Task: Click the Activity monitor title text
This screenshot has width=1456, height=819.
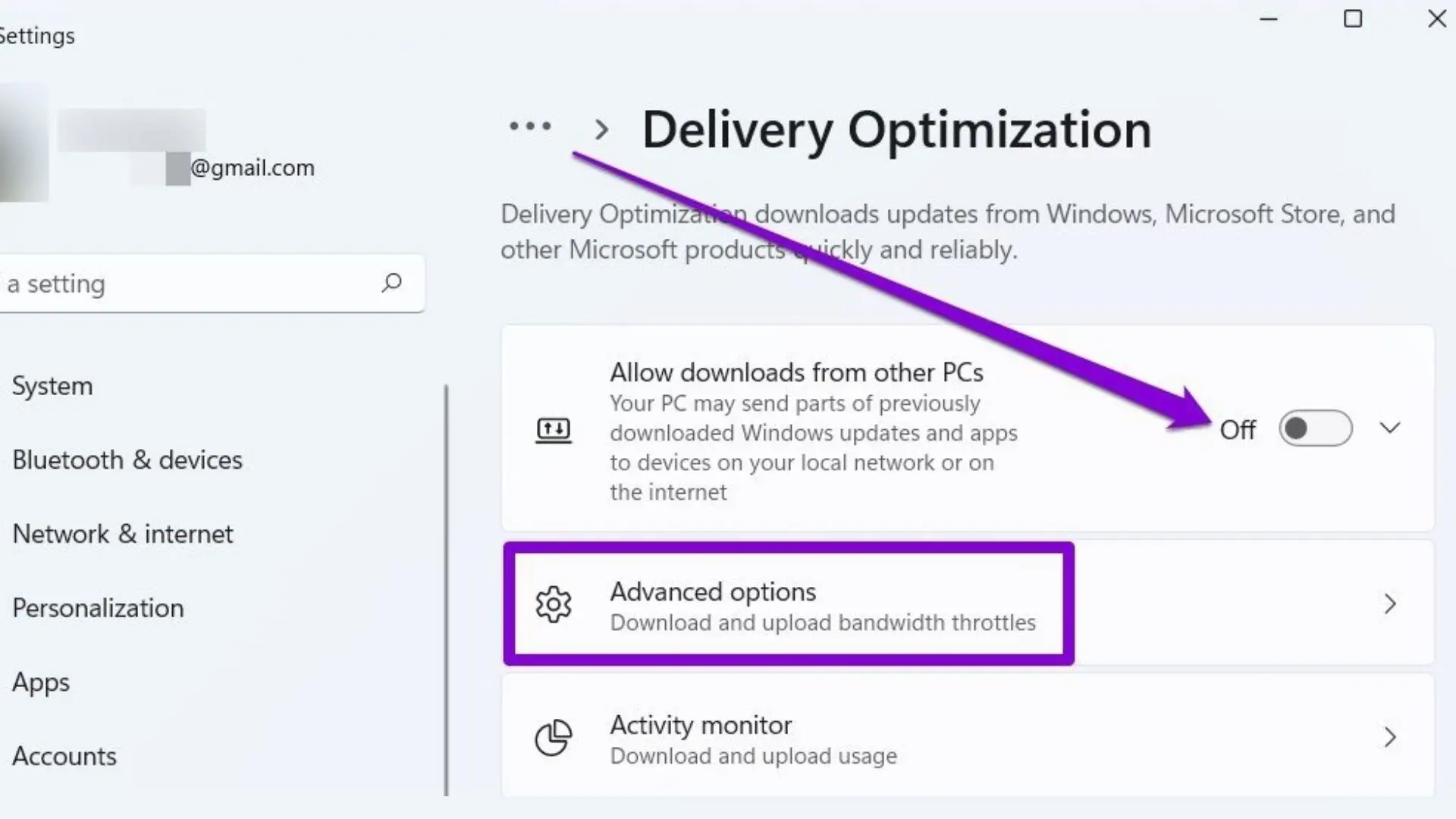Action: point(701,725)
